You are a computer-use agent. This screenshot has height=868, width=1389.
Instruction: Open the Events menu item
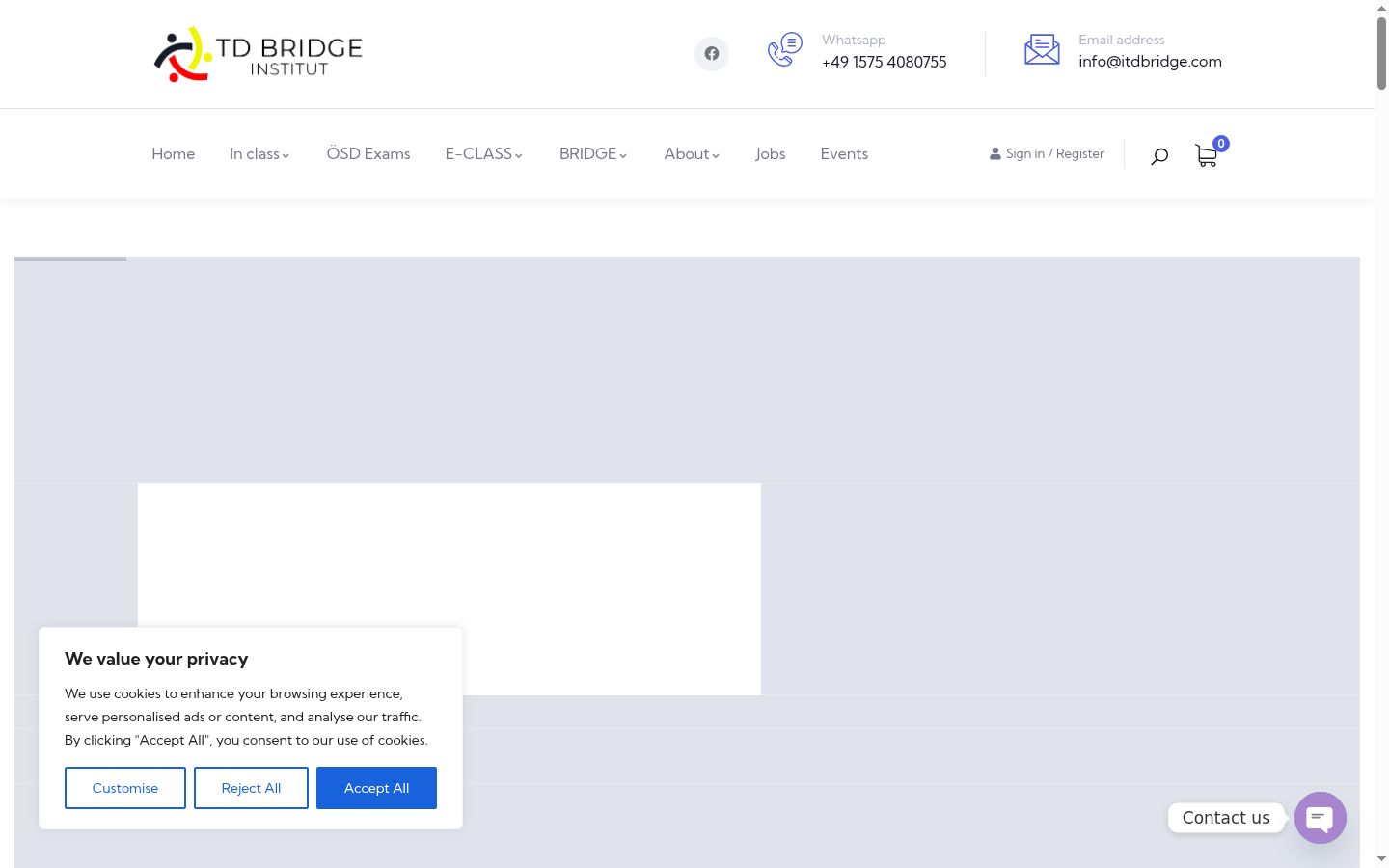pyautogui.click(x=844, y=154)
